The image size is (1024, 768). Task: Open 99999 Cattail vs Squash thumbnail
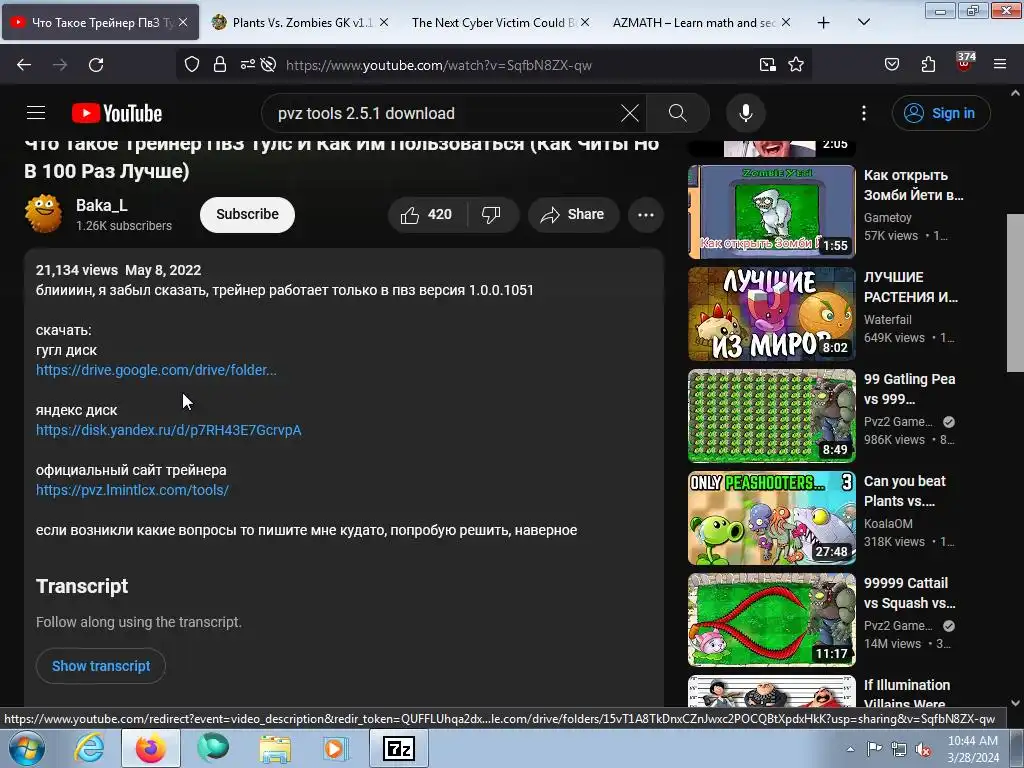point(771,620)
